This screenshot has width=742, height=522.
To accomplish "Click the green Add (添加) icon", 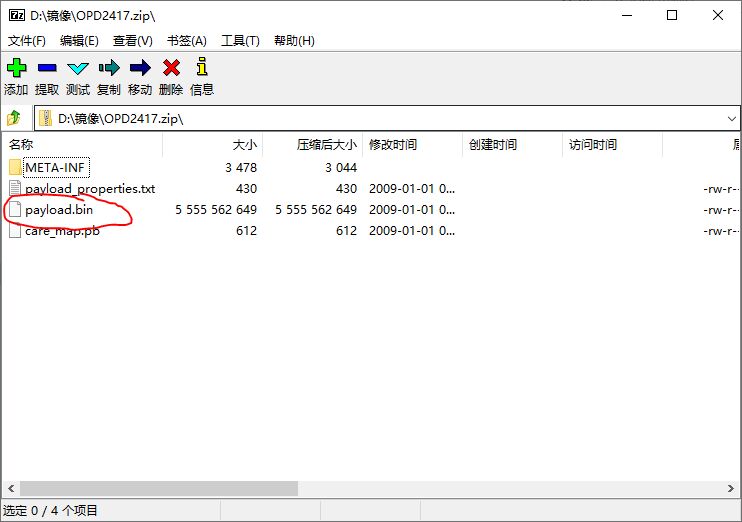I will point(16,69).
